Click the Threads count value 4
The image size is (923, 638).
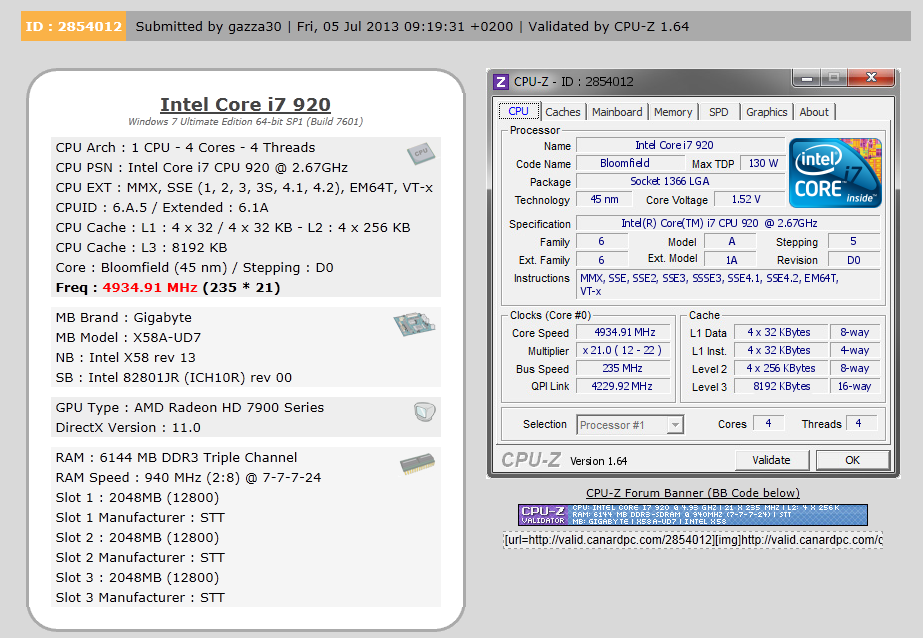861,423
